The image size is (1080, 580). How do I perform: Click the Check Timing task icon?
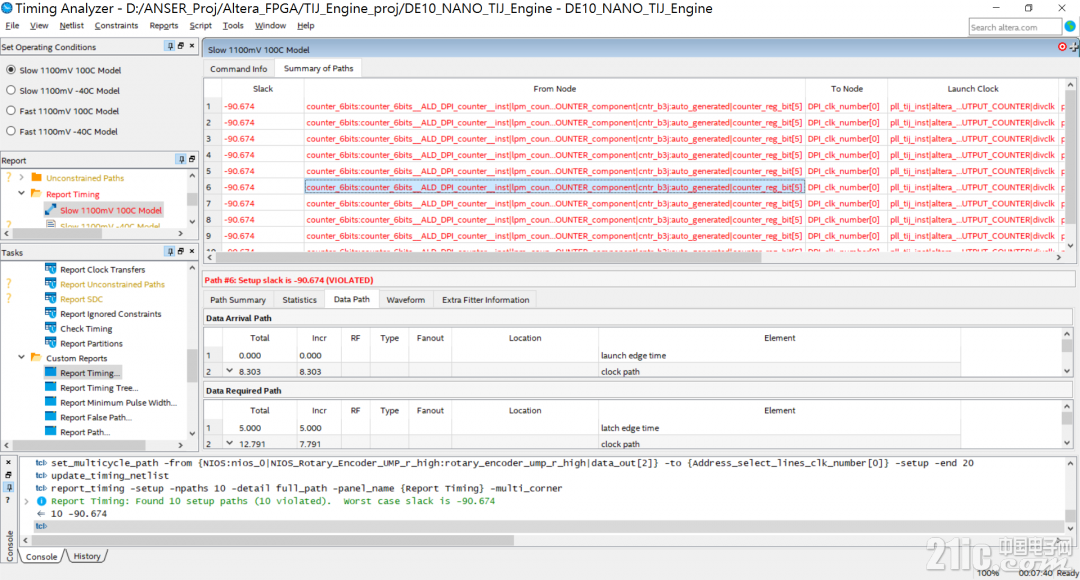(50, 328)
